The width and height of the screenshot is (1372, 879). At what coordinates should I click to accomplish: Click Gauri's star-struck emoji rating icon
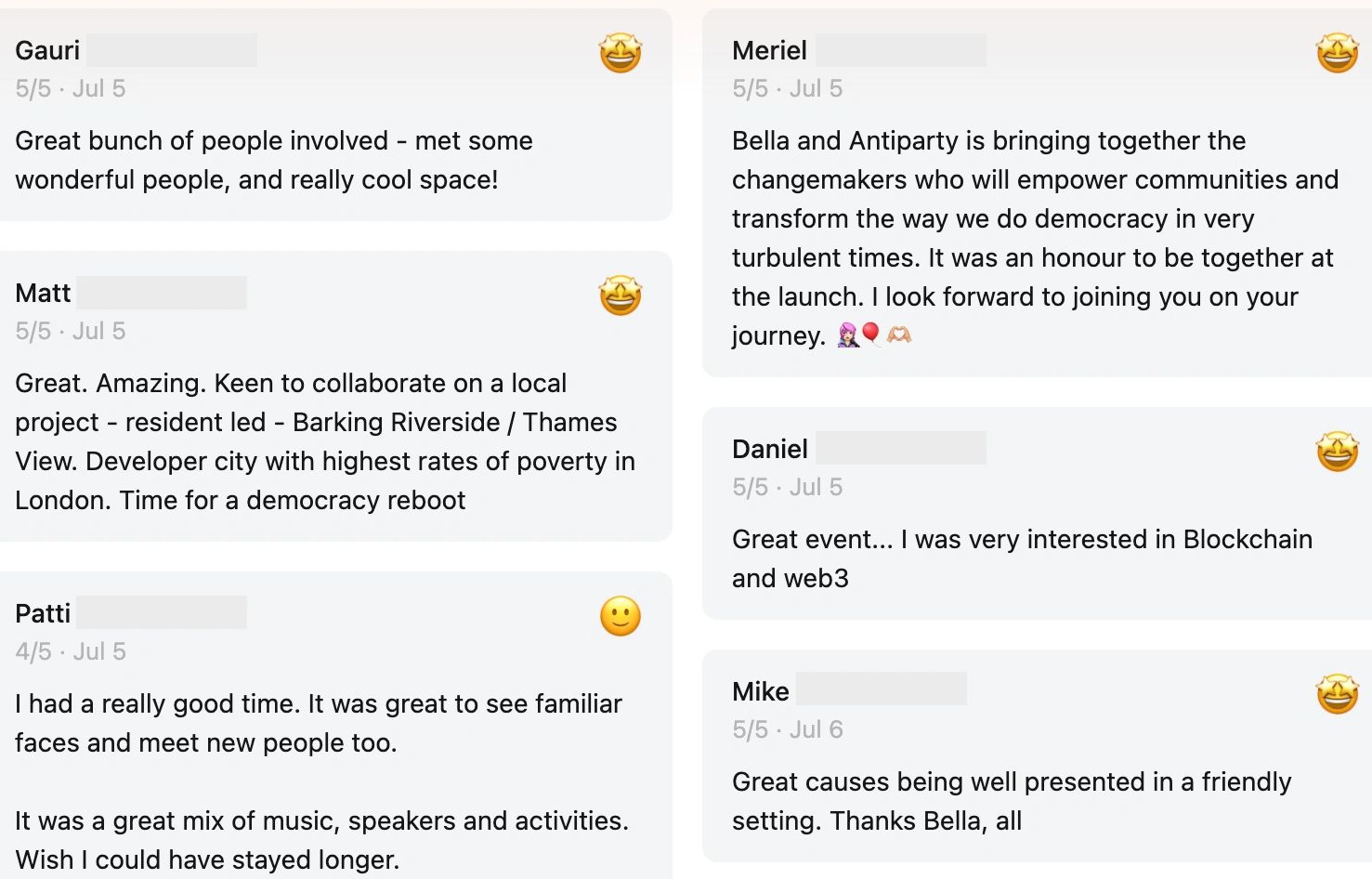[x=621, y=53]
